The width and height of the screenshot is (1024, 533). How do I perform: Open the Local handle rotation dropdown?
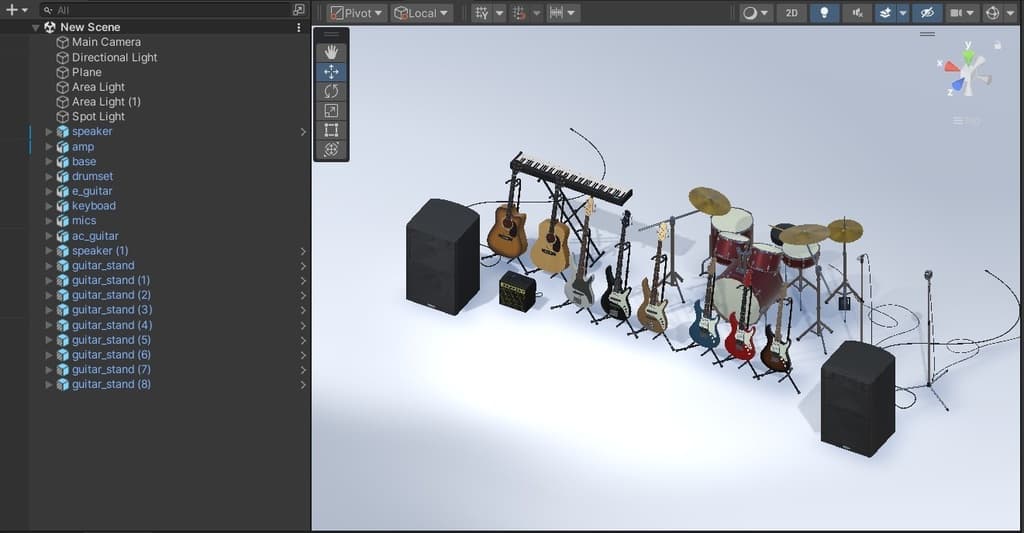421,13
